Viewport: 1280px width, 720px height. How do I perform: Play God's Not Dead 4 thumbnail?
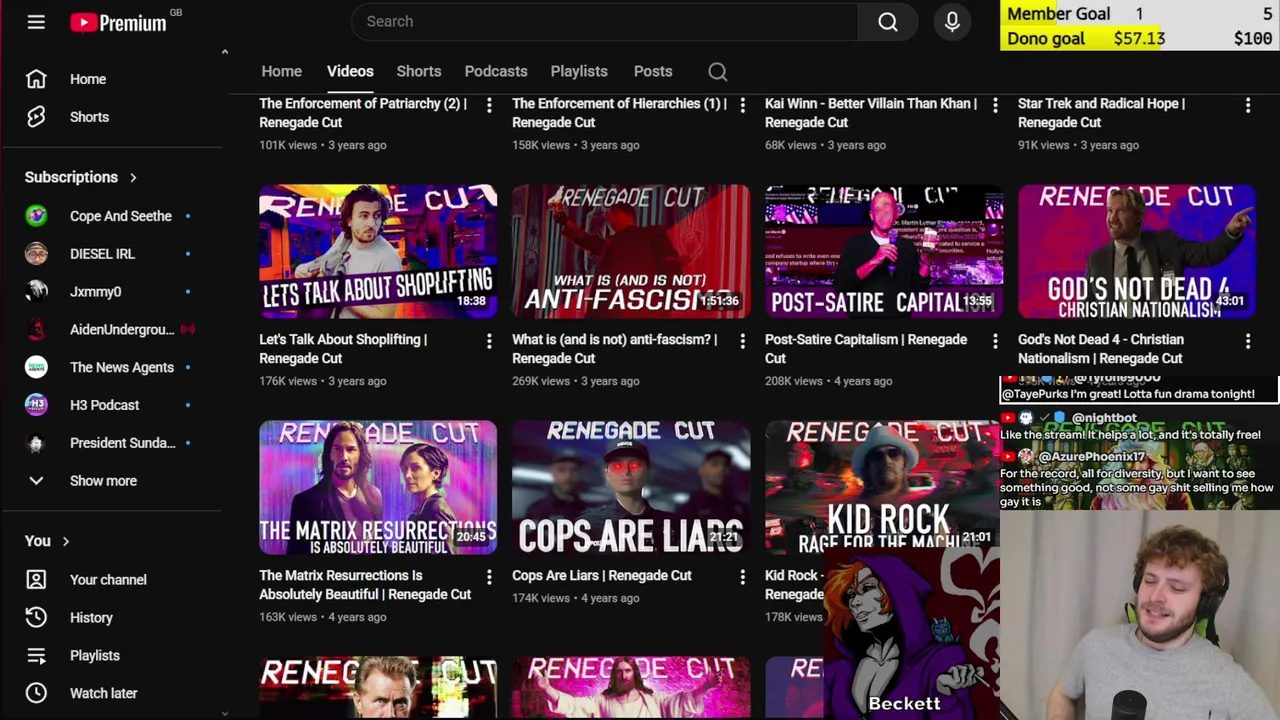(x=1137, y=251)
